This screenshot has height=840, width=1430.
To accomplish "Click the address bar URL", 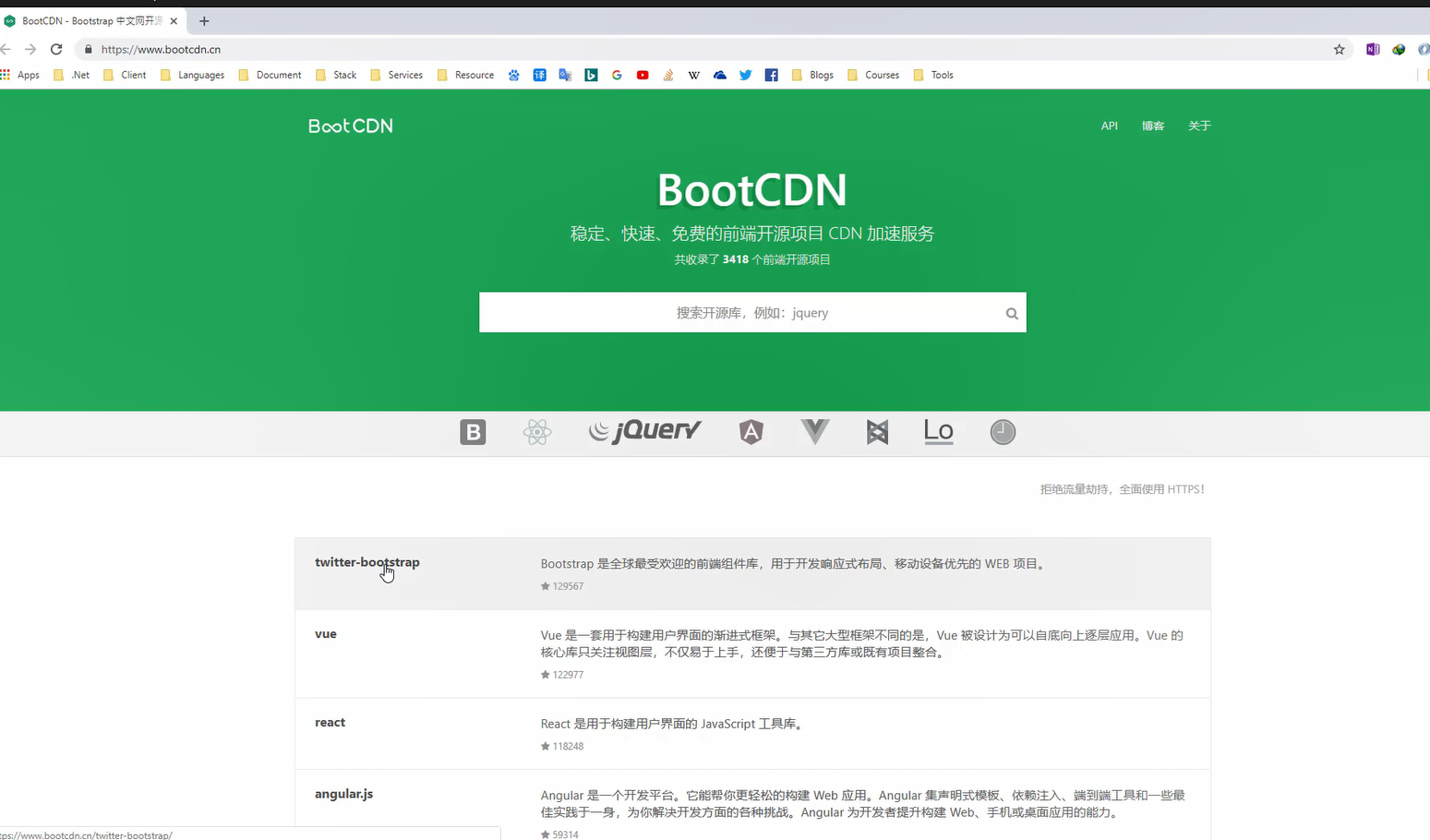I will point(161,49).
